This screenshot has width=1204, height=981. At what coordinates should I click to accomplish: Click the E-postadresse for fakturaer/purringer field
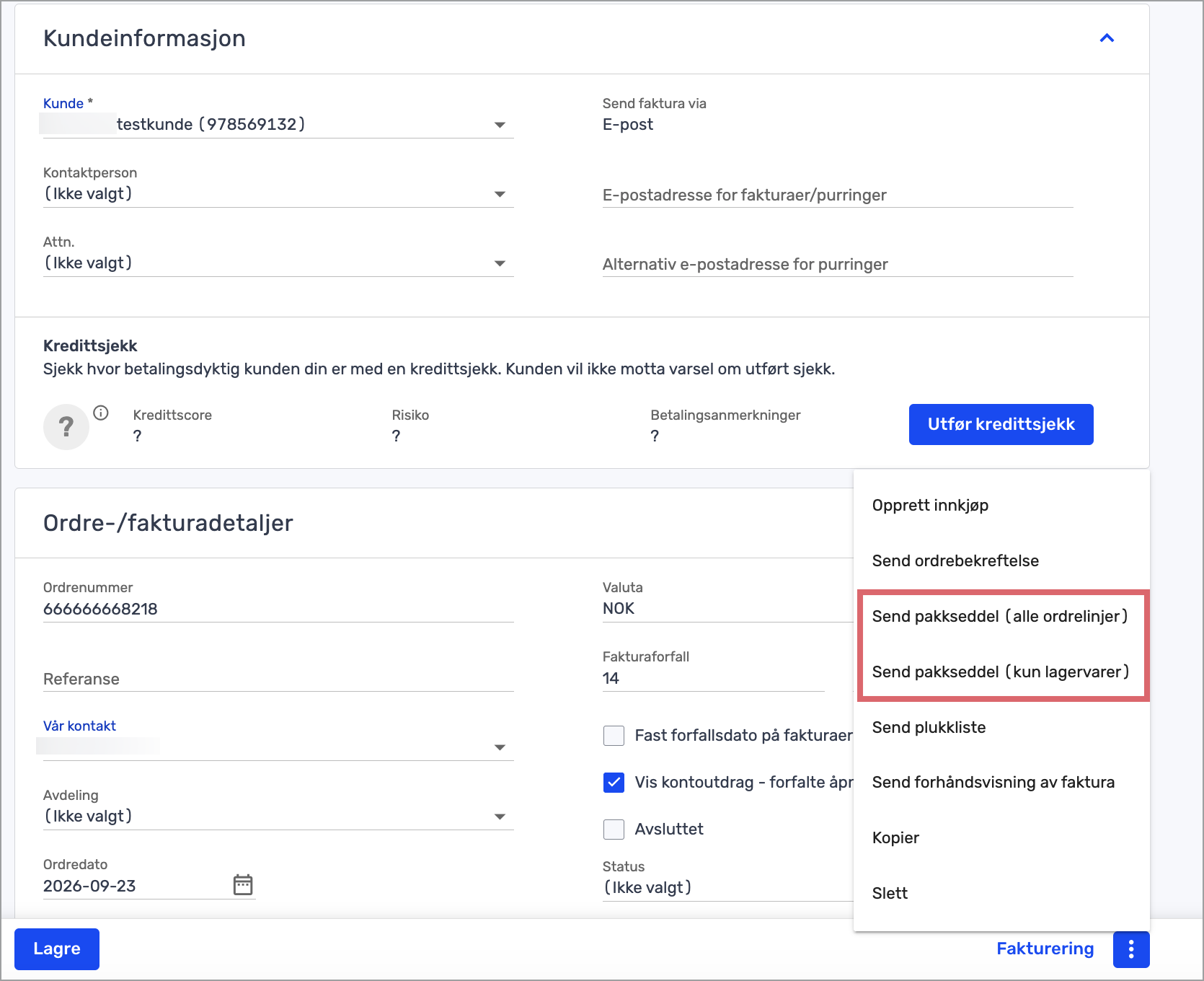coord(838,195)
